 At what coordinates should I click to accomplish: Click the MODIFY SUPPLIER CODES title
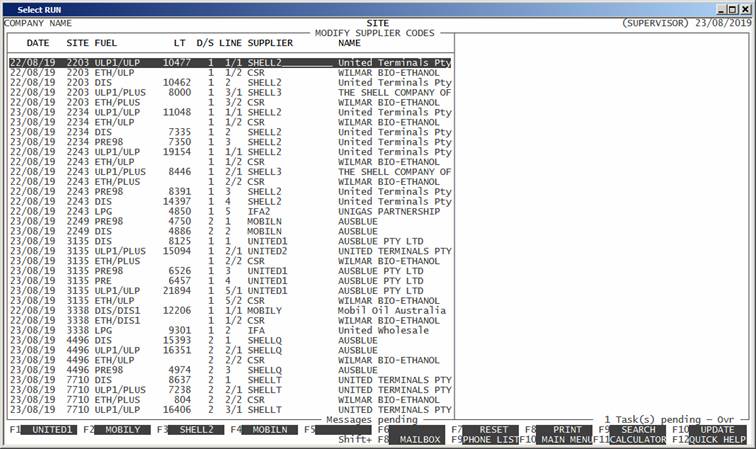point(375,33)
